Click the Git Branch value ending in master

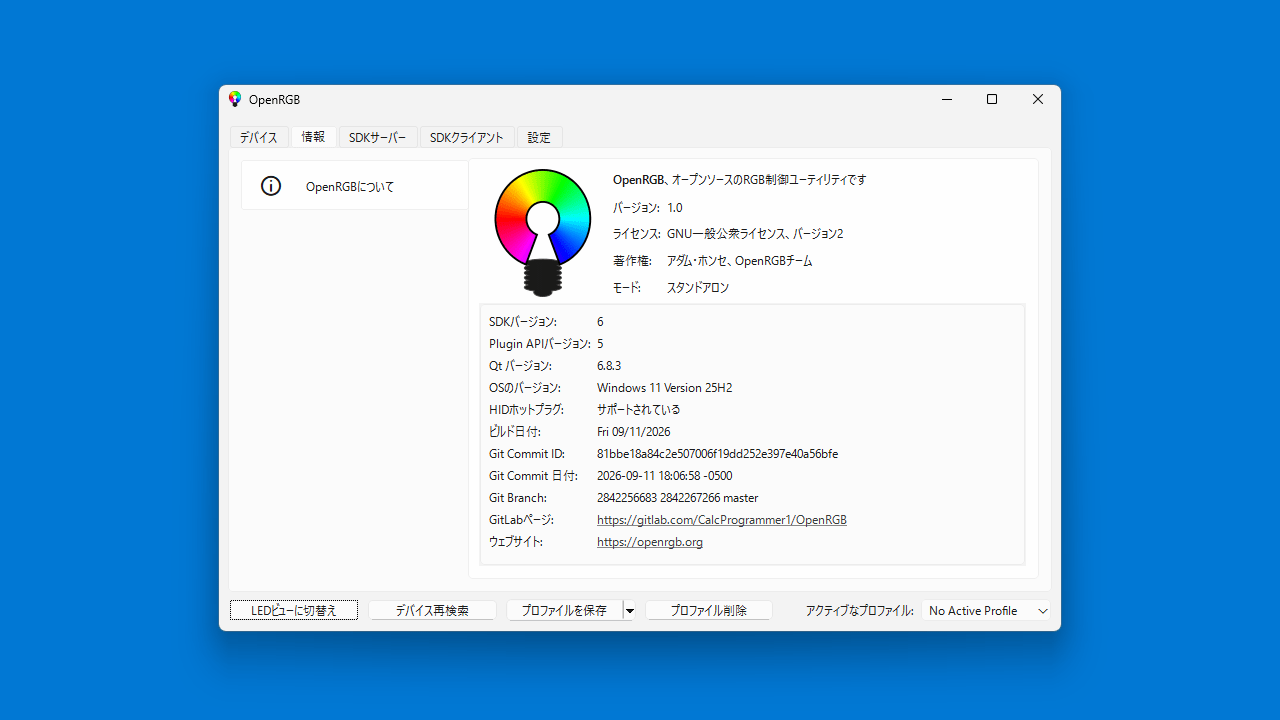(x=678, y=498)
